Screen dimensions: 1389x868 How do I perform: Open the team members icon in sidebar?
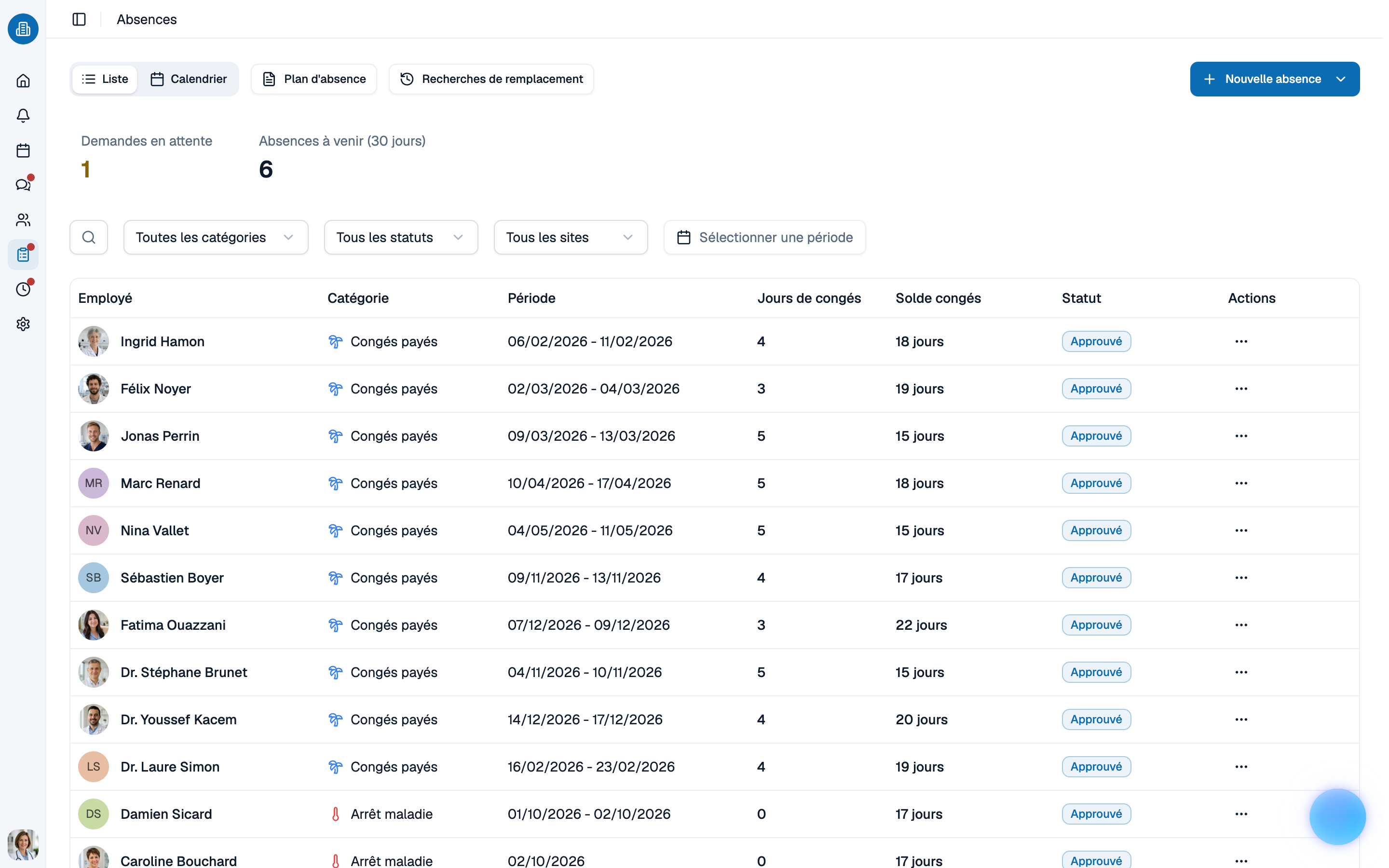(x=23, y=220)
